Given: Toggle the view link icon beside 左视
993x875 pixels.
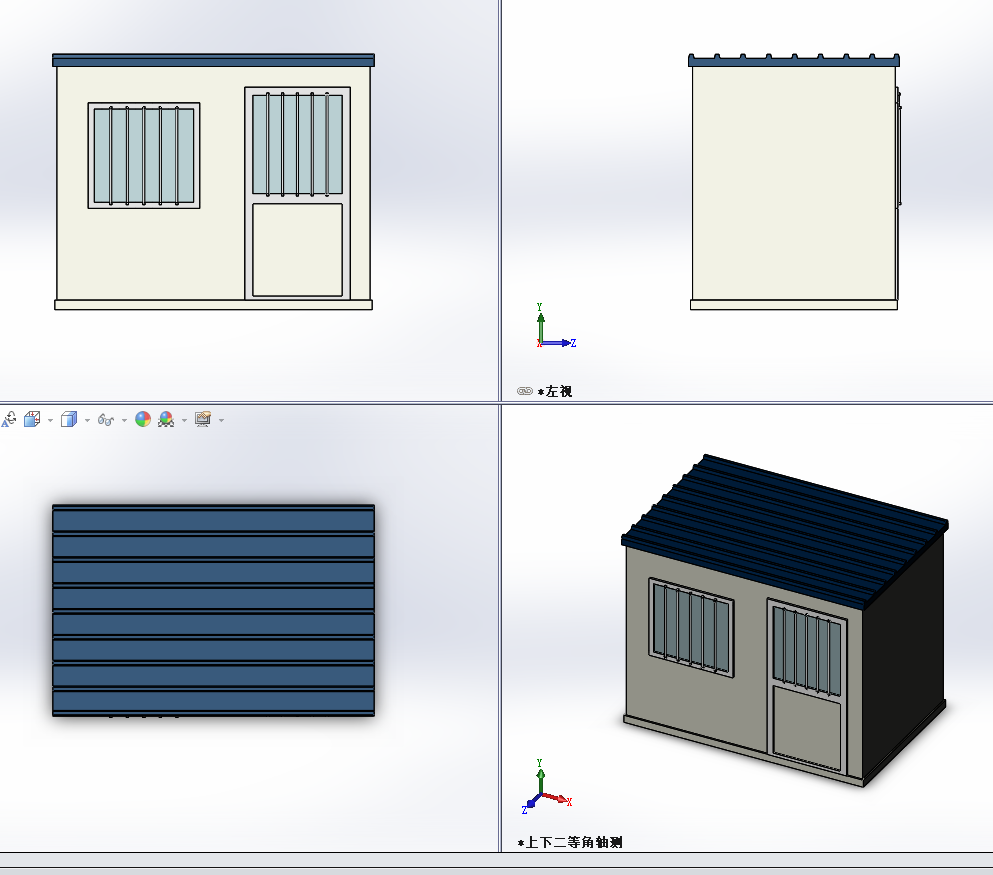Looking at the screenshot, I should [525, 391].
